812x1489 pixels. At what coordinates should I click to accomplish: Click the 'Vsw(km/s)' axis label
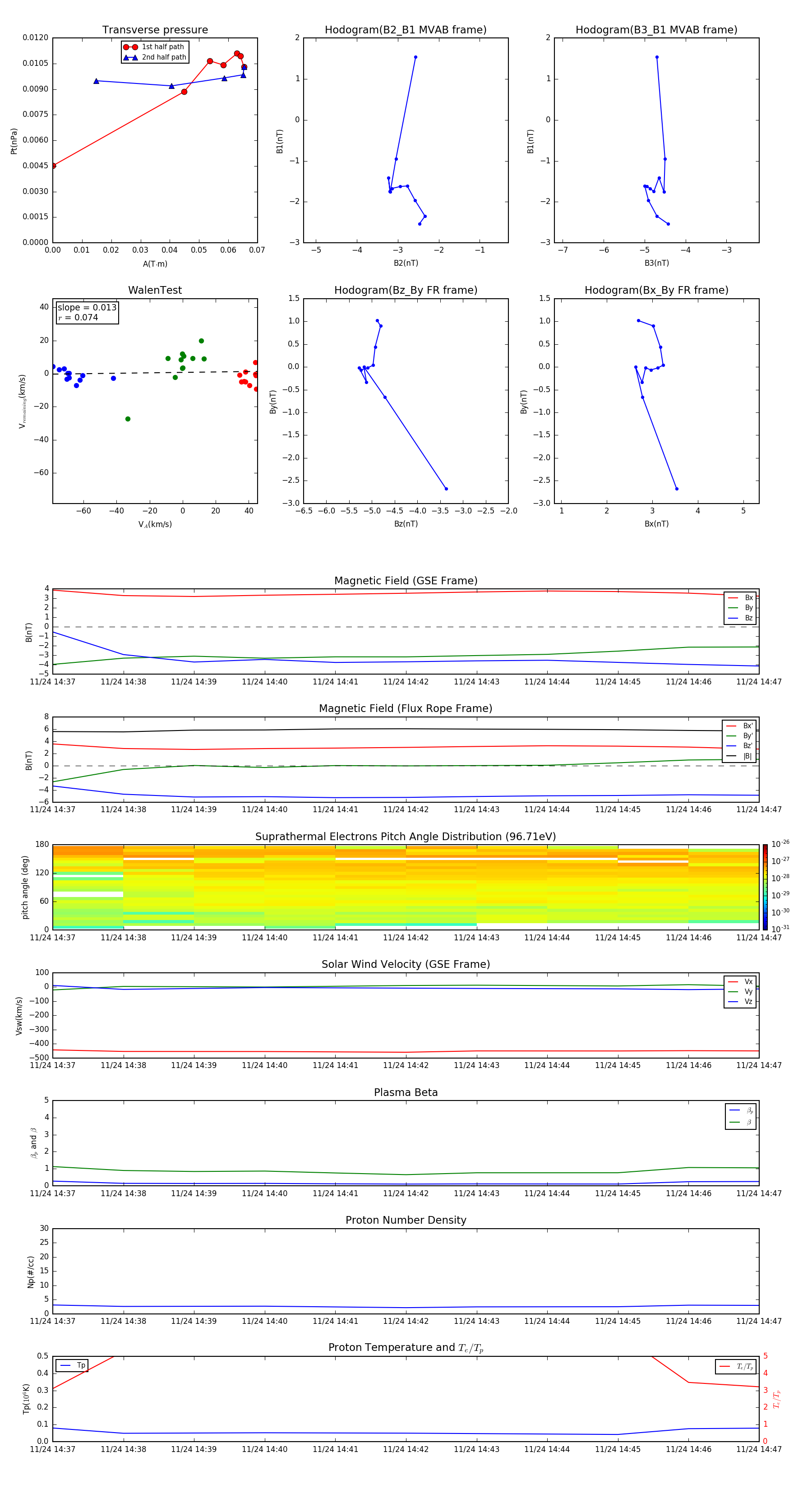pos(19,1016)
